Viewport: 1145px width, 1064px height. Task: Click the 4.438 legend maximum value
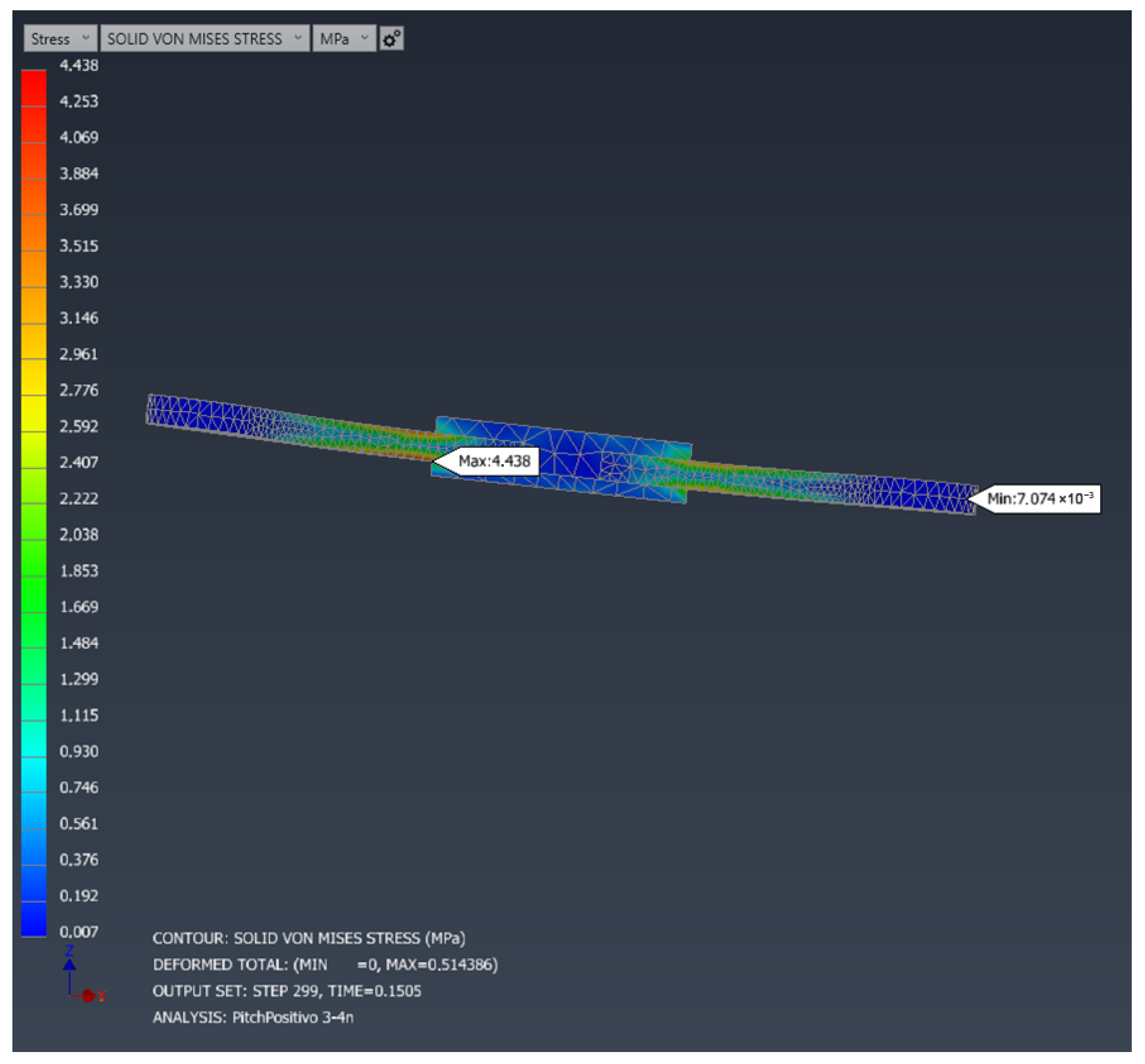point(79,66)
